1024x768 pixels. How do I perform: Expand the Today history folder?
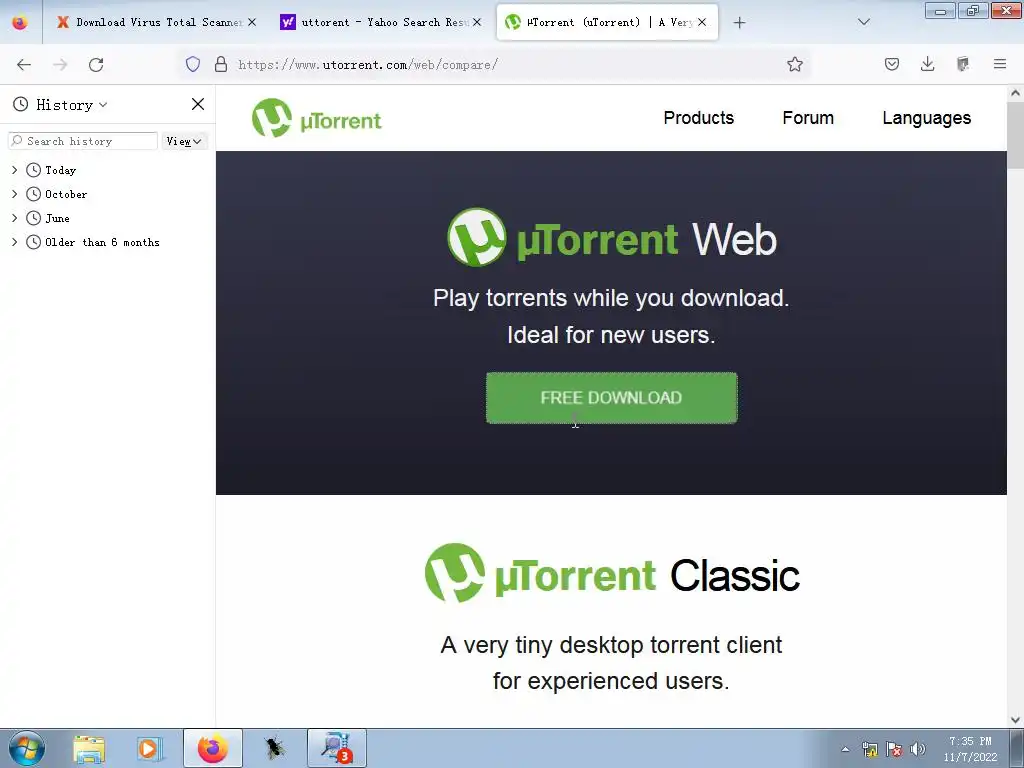14,170
